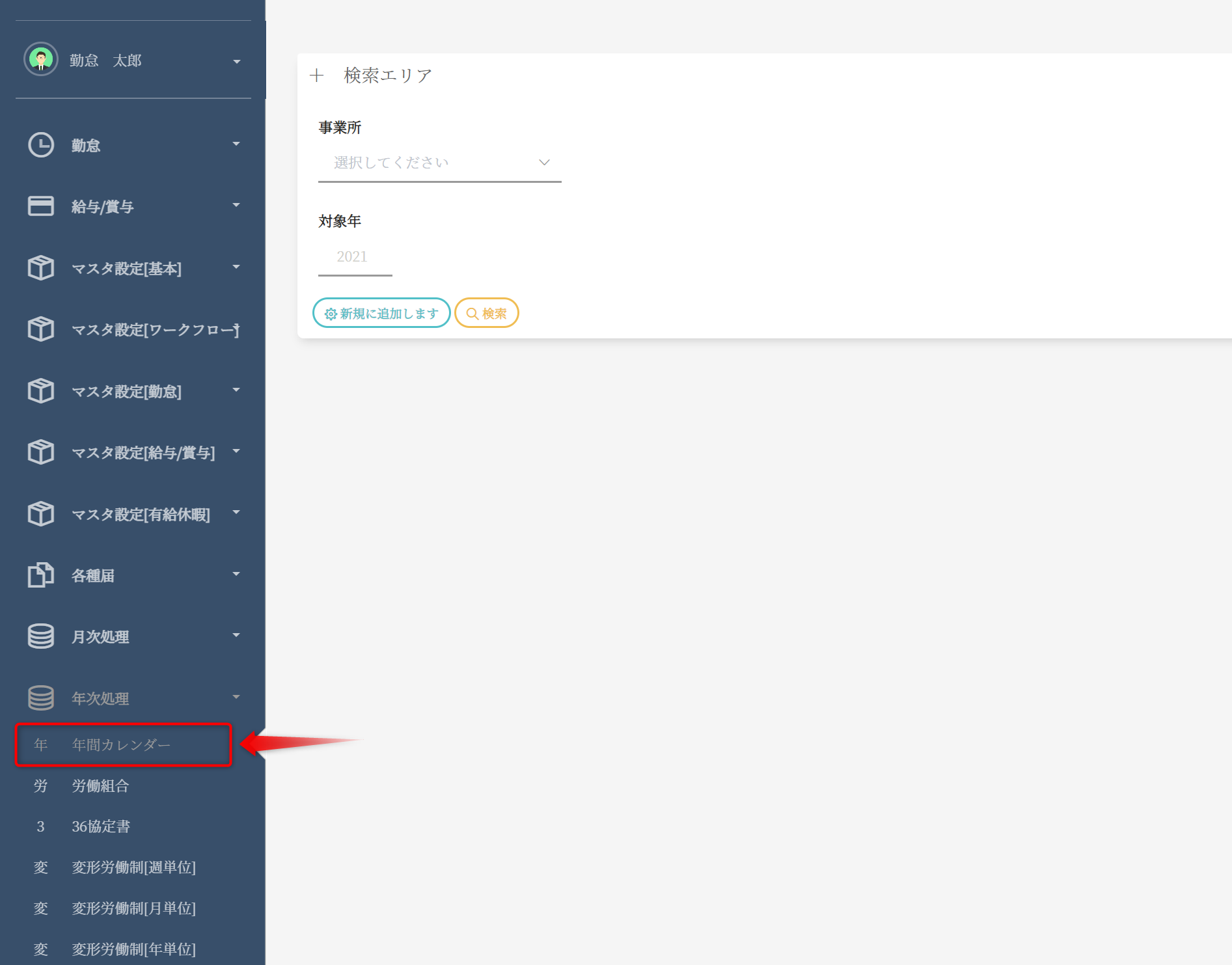Open the 労働組合 menu item

(x=100, y=786)
